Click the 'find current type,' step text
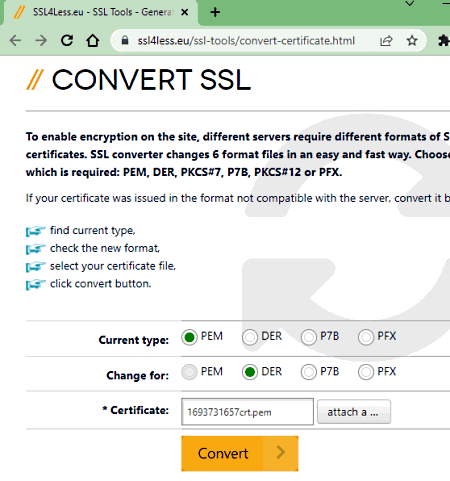The height and width of the screenshot is (481, 450). (93, 230)
